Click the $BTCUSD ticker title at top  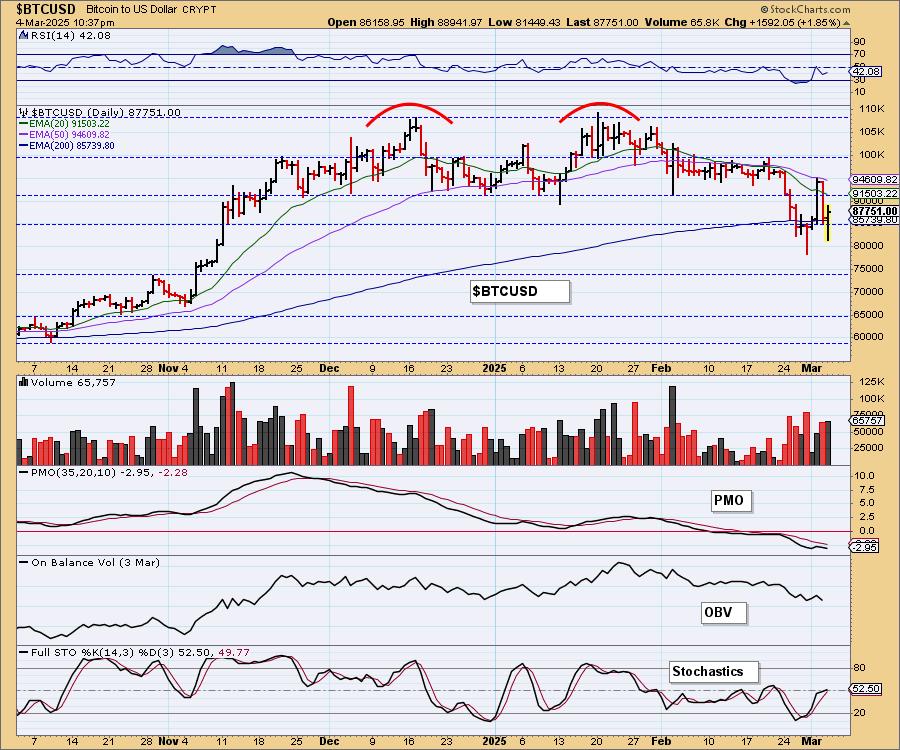tap(46, 9)
